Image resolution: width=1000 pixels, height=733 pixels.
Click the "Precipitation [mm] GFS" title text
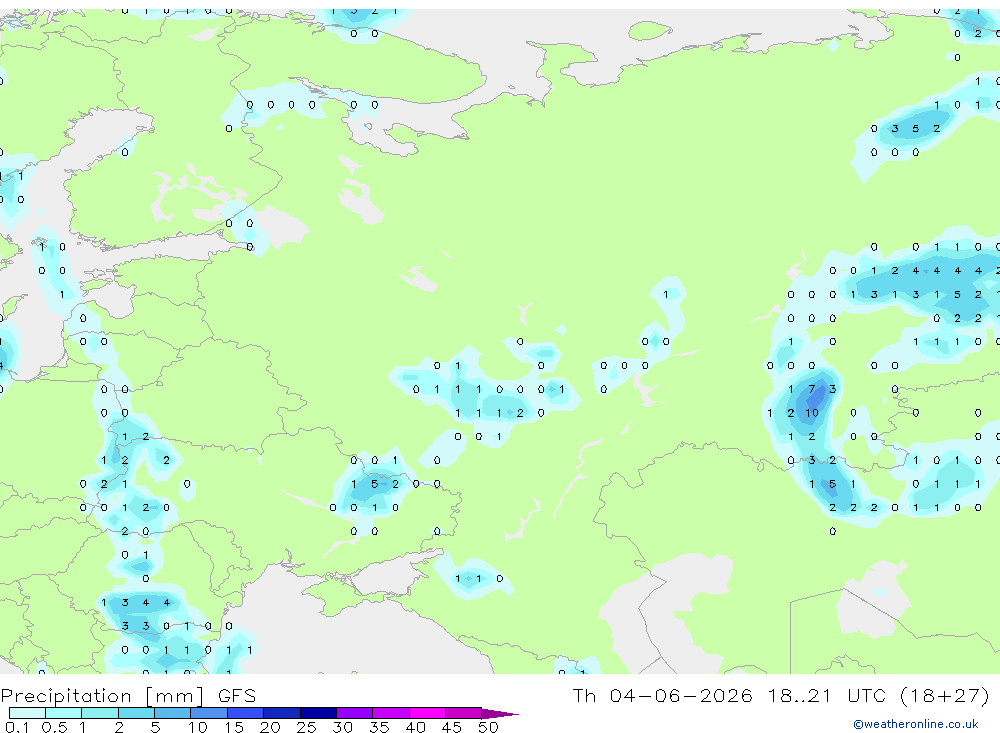pyautogui.click(x=128, y=695)
